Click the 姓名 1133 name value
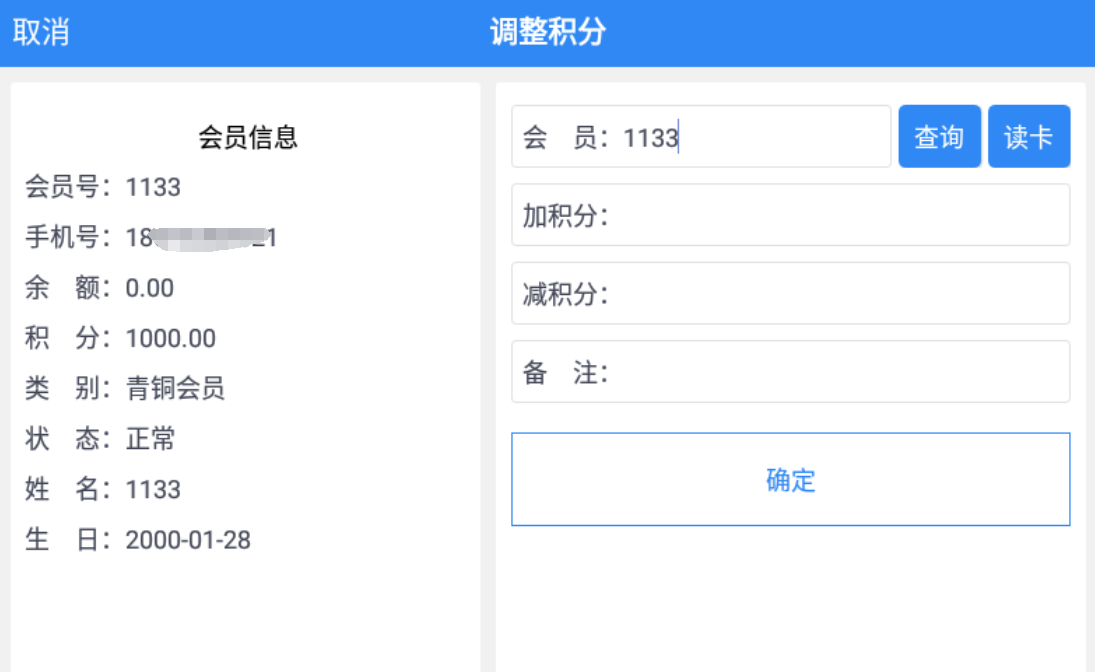Viewport: 1095px width, 672px height. pos(153,490)
